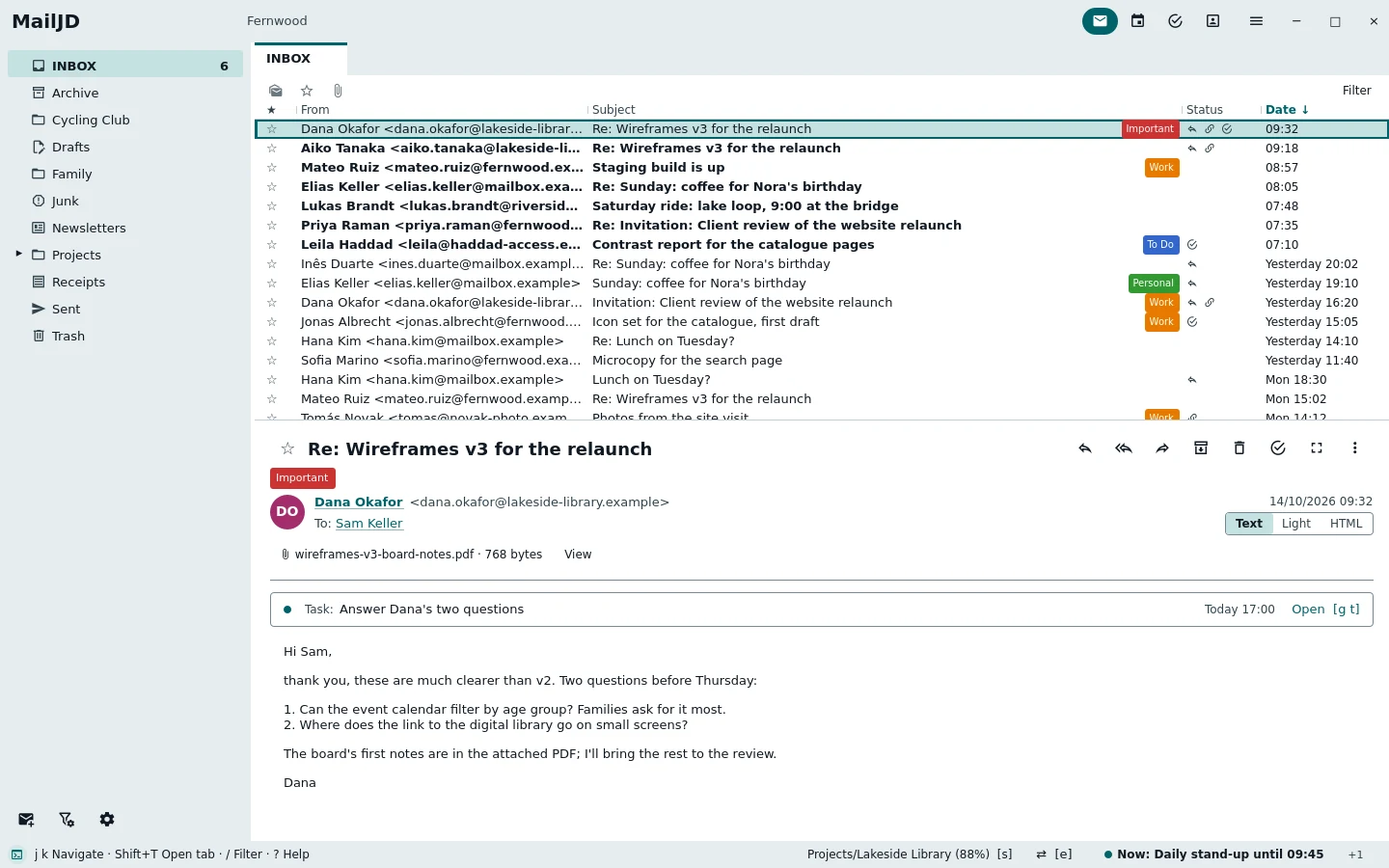Open the Cycling Club folder
The height and width of the screenshot is (868, 1389).
click(125, 120)
